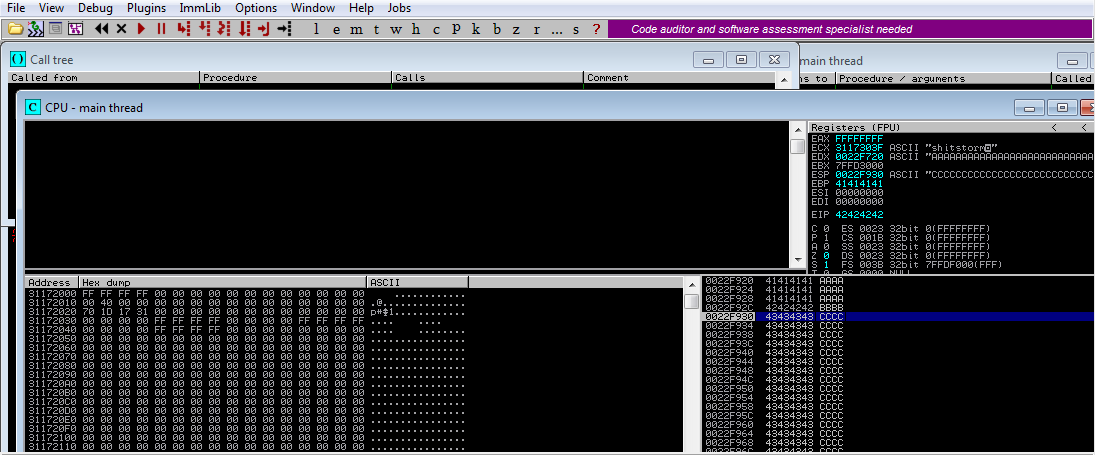Close the debugged program with X icon

point(122,29)
